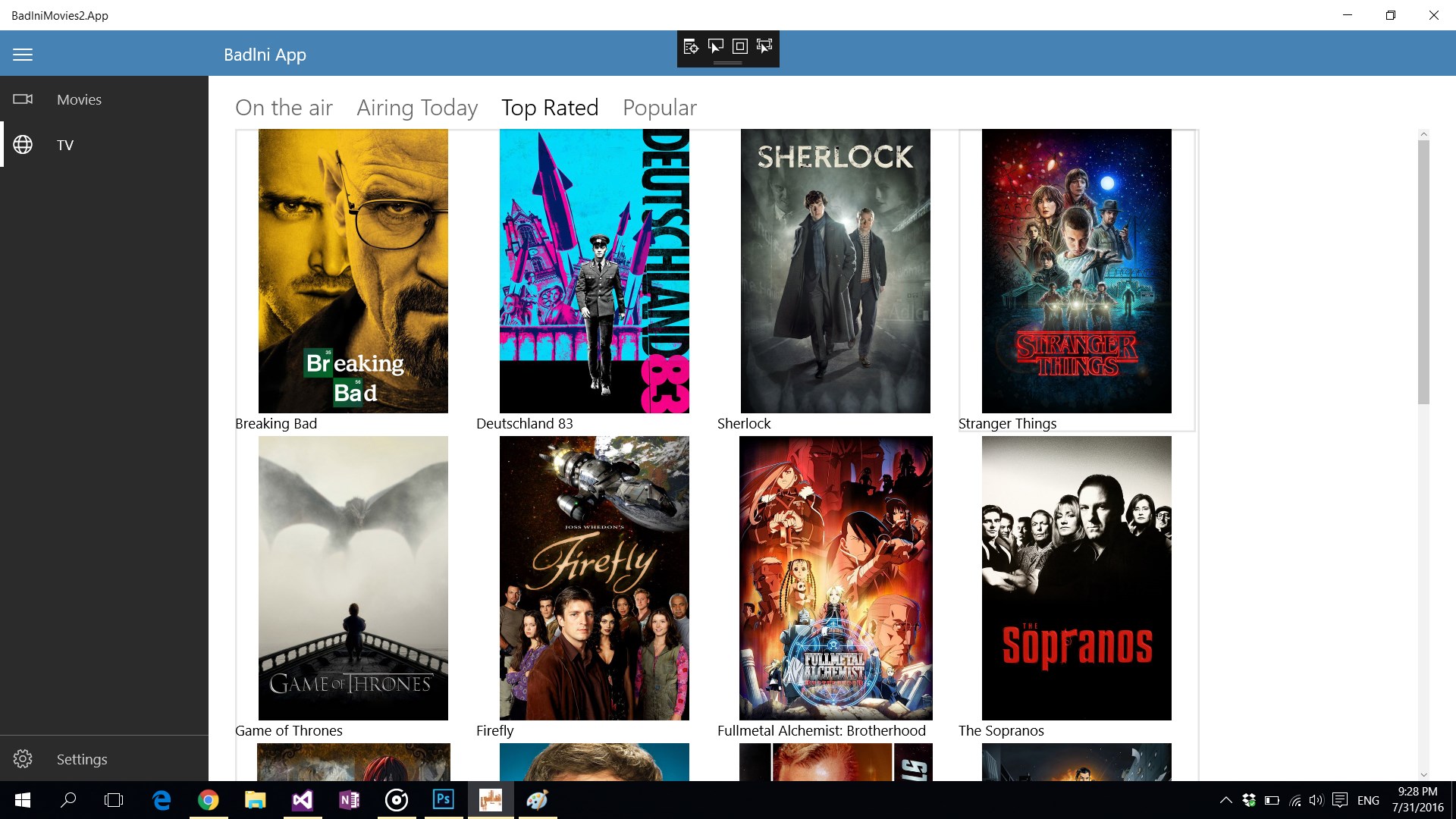1456x819 pixels.
Task: Open Visual Studio from the taskbar
Action: [303, 800]
